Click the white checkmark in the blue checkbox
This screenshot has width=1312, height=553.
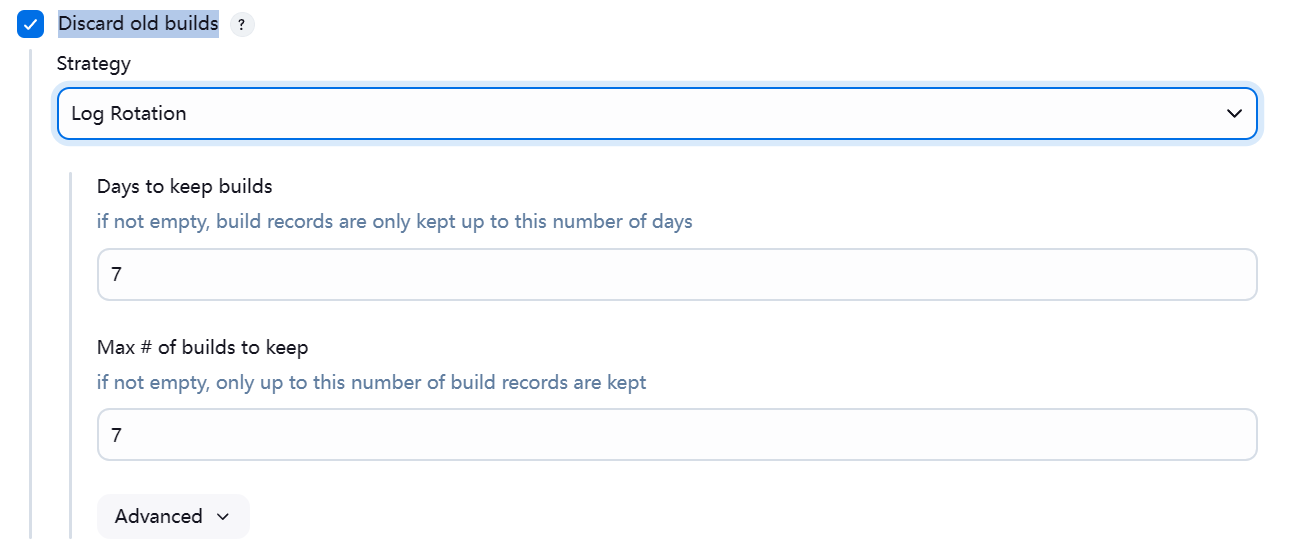click(31, 24)
